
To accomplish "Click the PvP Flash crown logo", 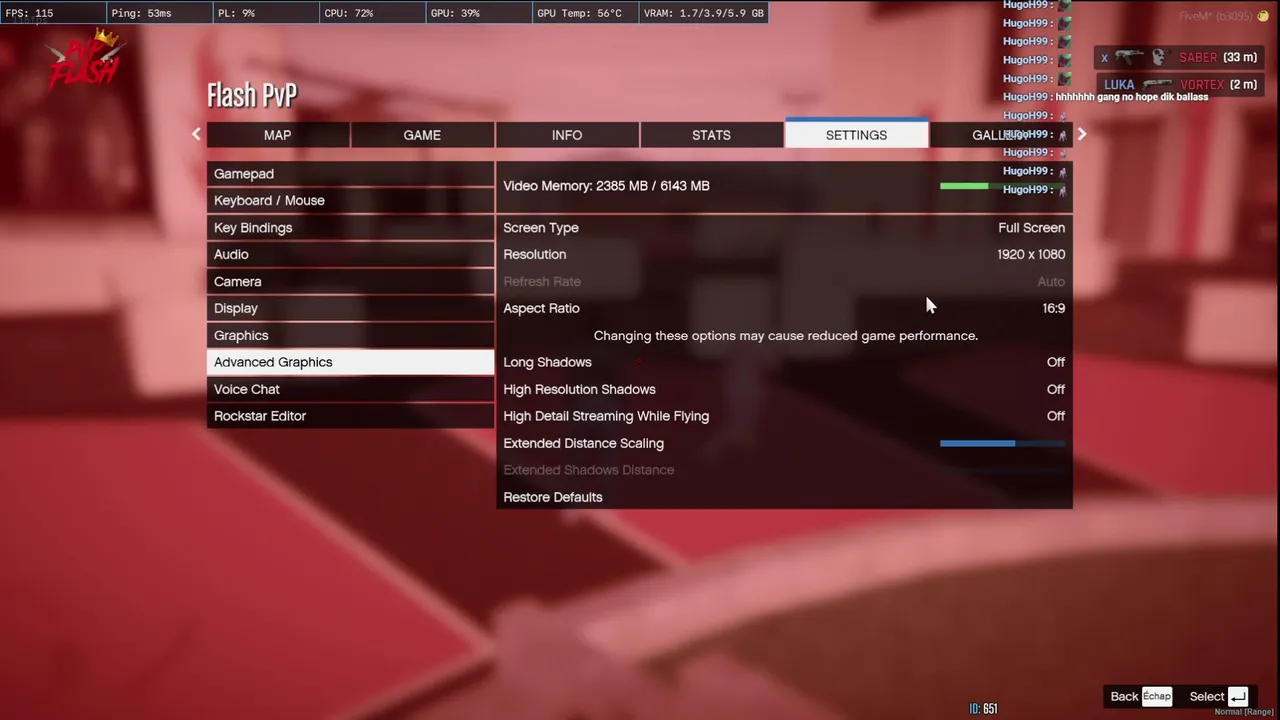I will [x=85, y=60].
